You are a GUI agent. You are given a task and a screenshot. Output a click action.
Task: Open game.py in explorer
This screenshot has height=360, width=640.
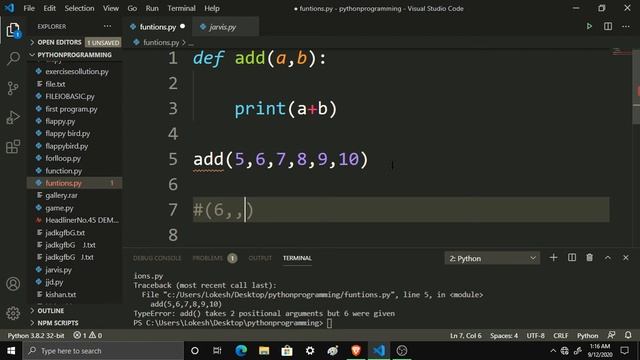click(59, 208)
